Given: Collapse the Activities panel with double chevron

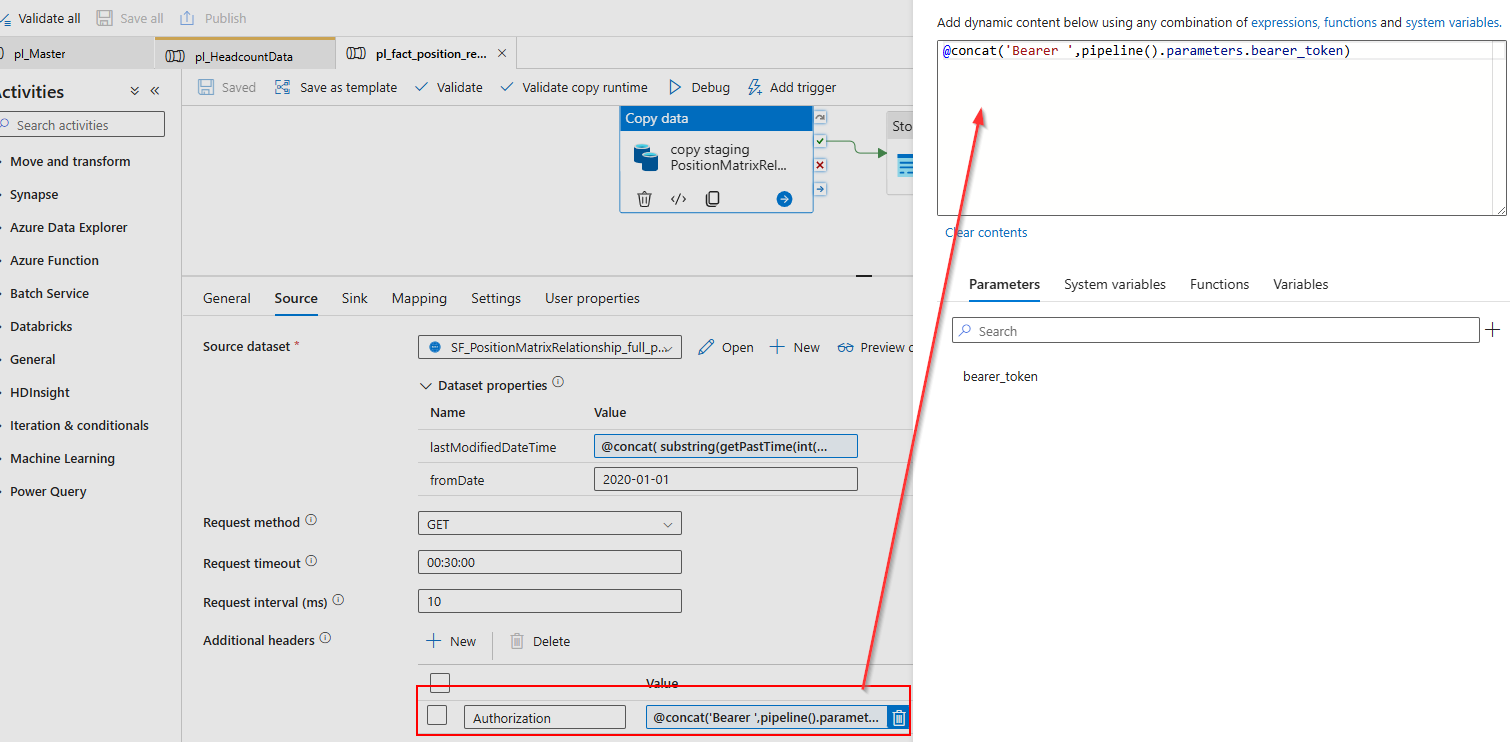Looking at the screenshot, I should [x=155, y=91].
